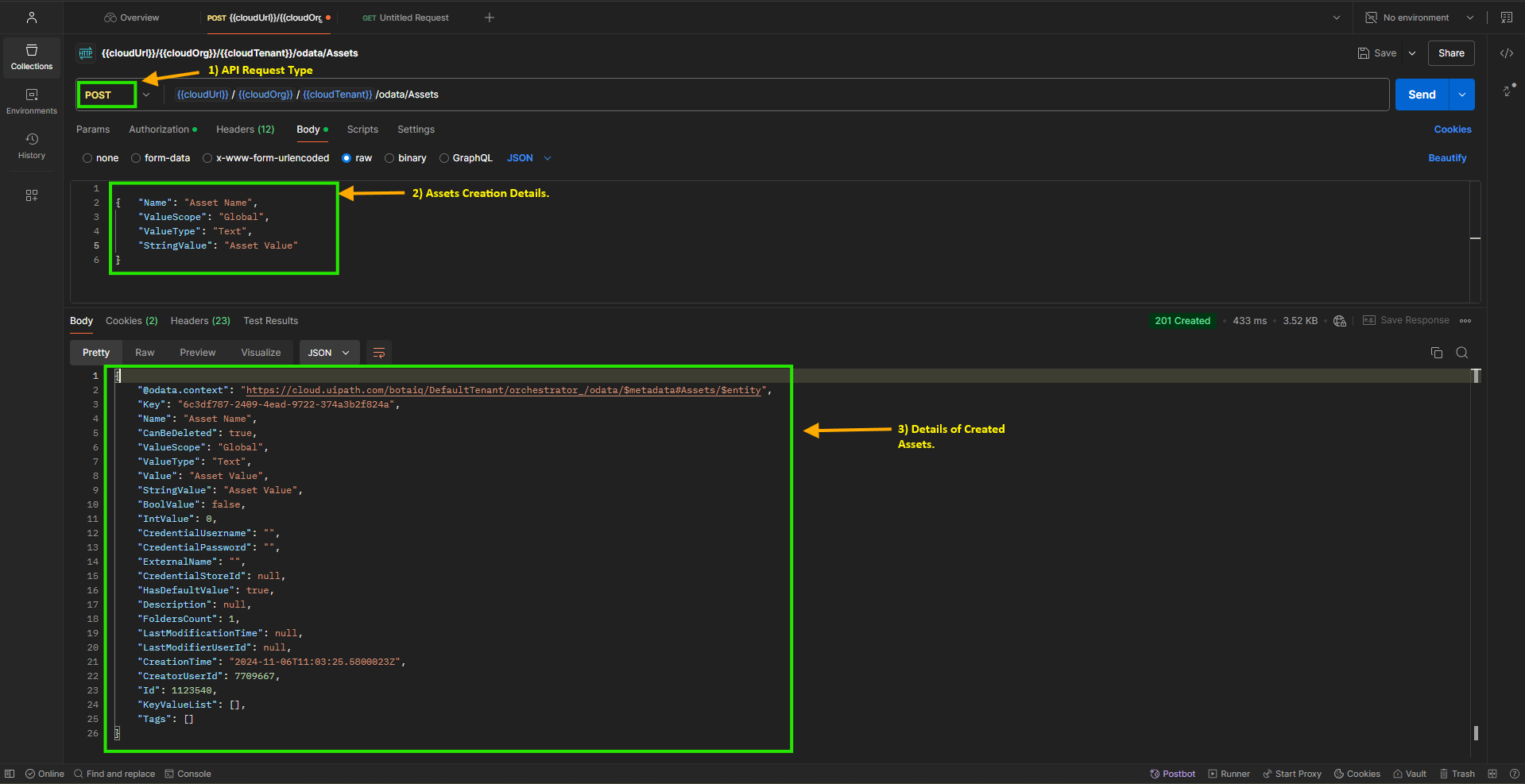Open the environment quick look icon

(1506, 17)
